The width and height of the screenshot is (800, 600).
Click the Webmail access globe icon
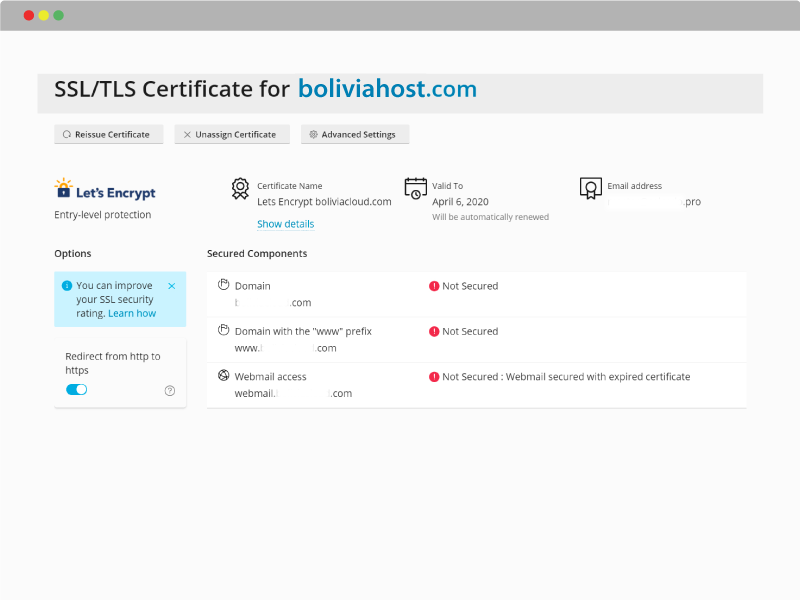pos(223,376)
